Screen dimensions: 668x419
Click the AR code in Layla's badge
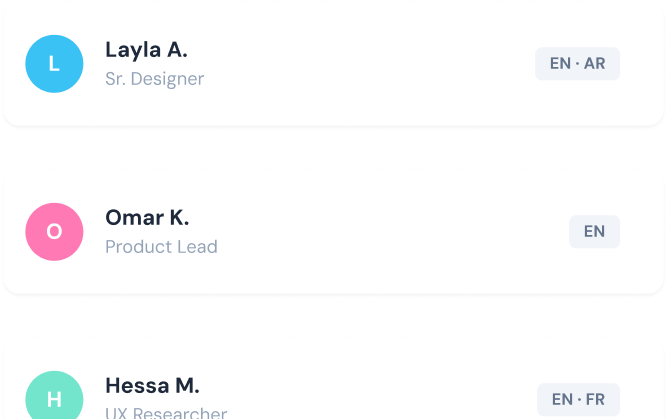click(594, 64)
